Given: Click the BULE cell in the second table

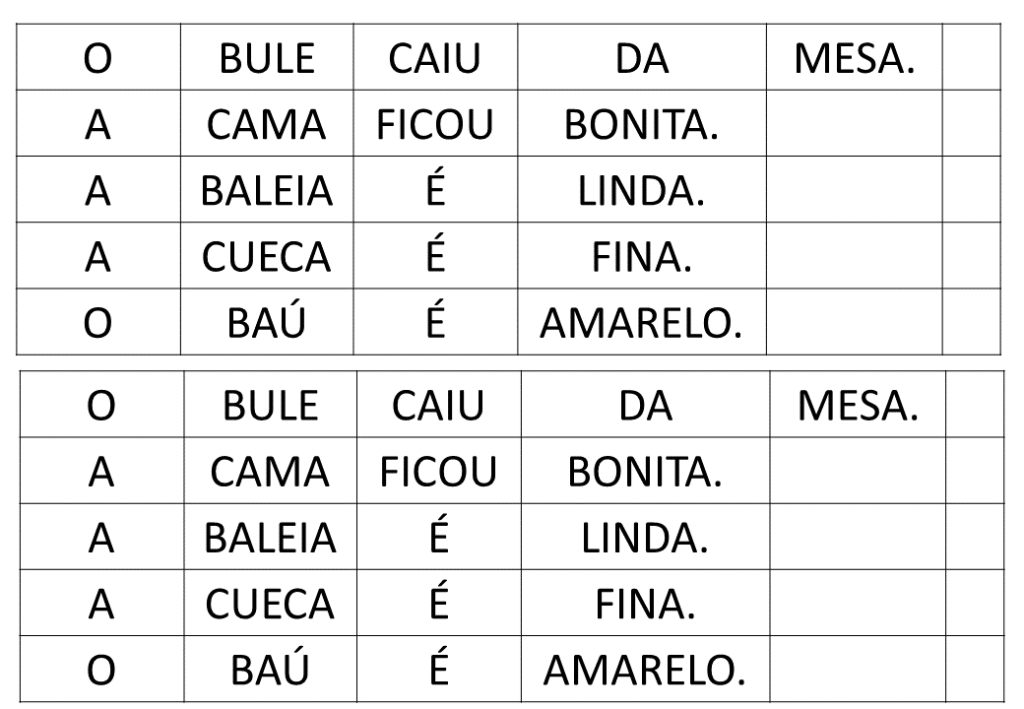Looking at the screenshot, I should pyautogui.click(x=270, y=407).
